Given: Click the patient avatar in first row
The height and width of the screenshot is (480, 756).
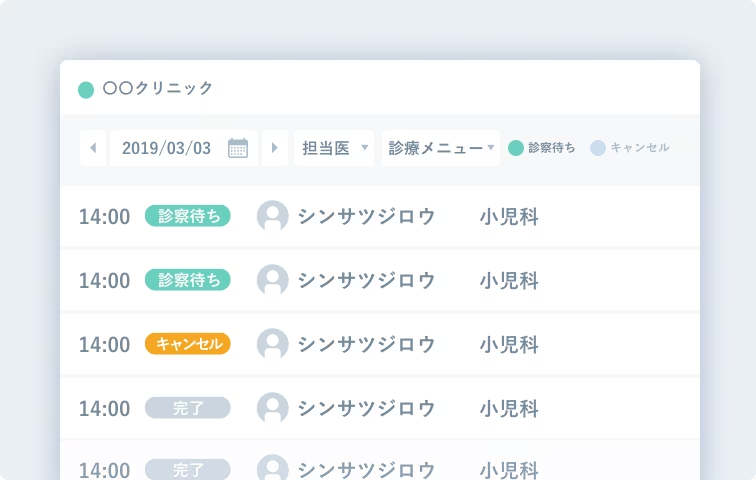Looking at the screenshot, I should coord(273,216).
